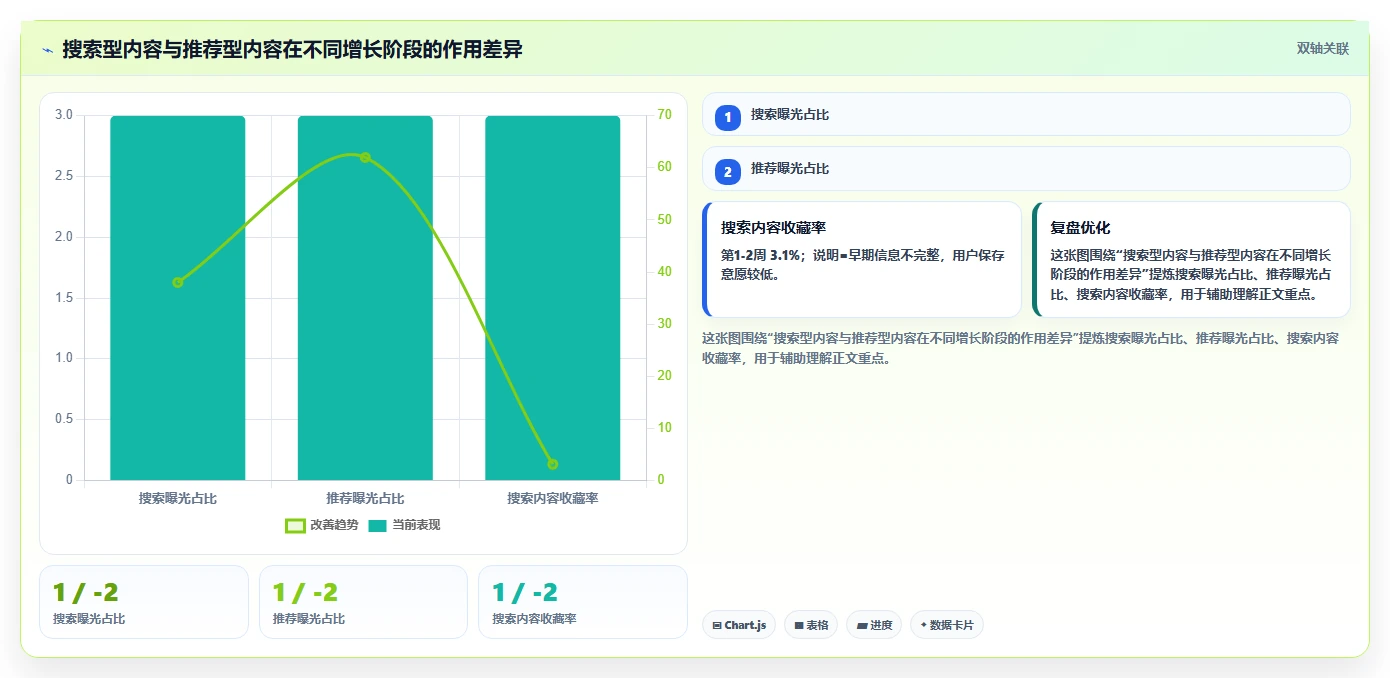Screen dimensions: 1390x678
Task: Click the 推荐曝光占比 bar in chart
Action: pyautogui.click(x=365, y=298)
